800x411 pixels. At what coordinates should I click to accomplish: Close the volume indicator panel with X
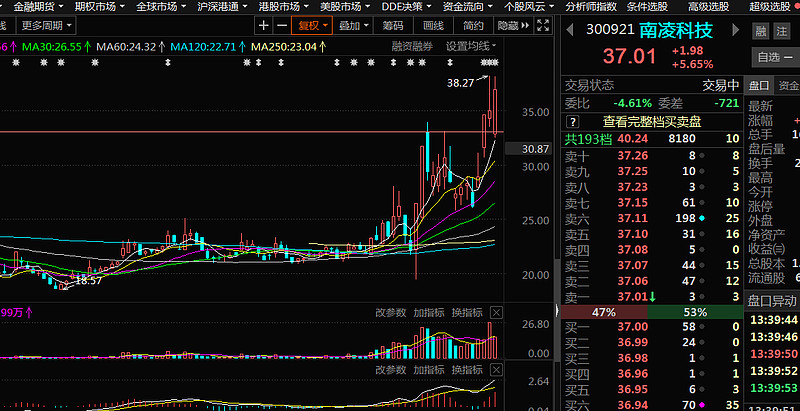(496, 313)
